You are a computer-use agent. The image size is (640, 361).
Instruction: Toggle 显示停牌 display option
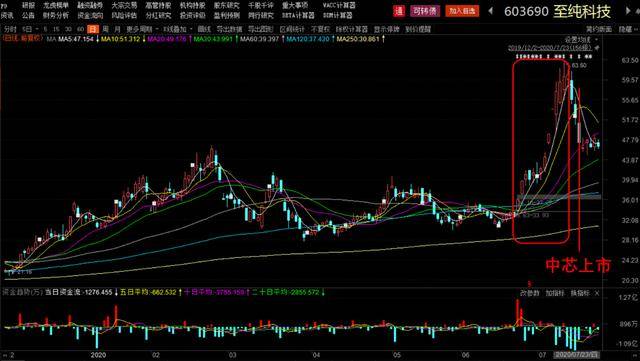pyautogui.click(x=387, y=29)
